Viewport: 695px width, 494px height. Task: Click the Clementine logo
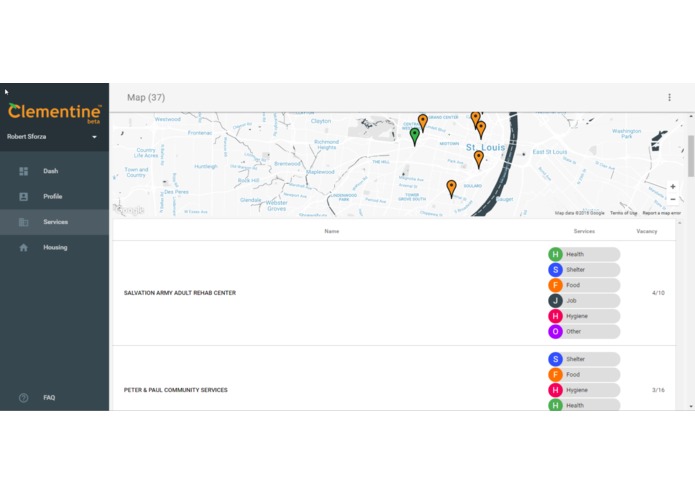click(x=55, y=113)
